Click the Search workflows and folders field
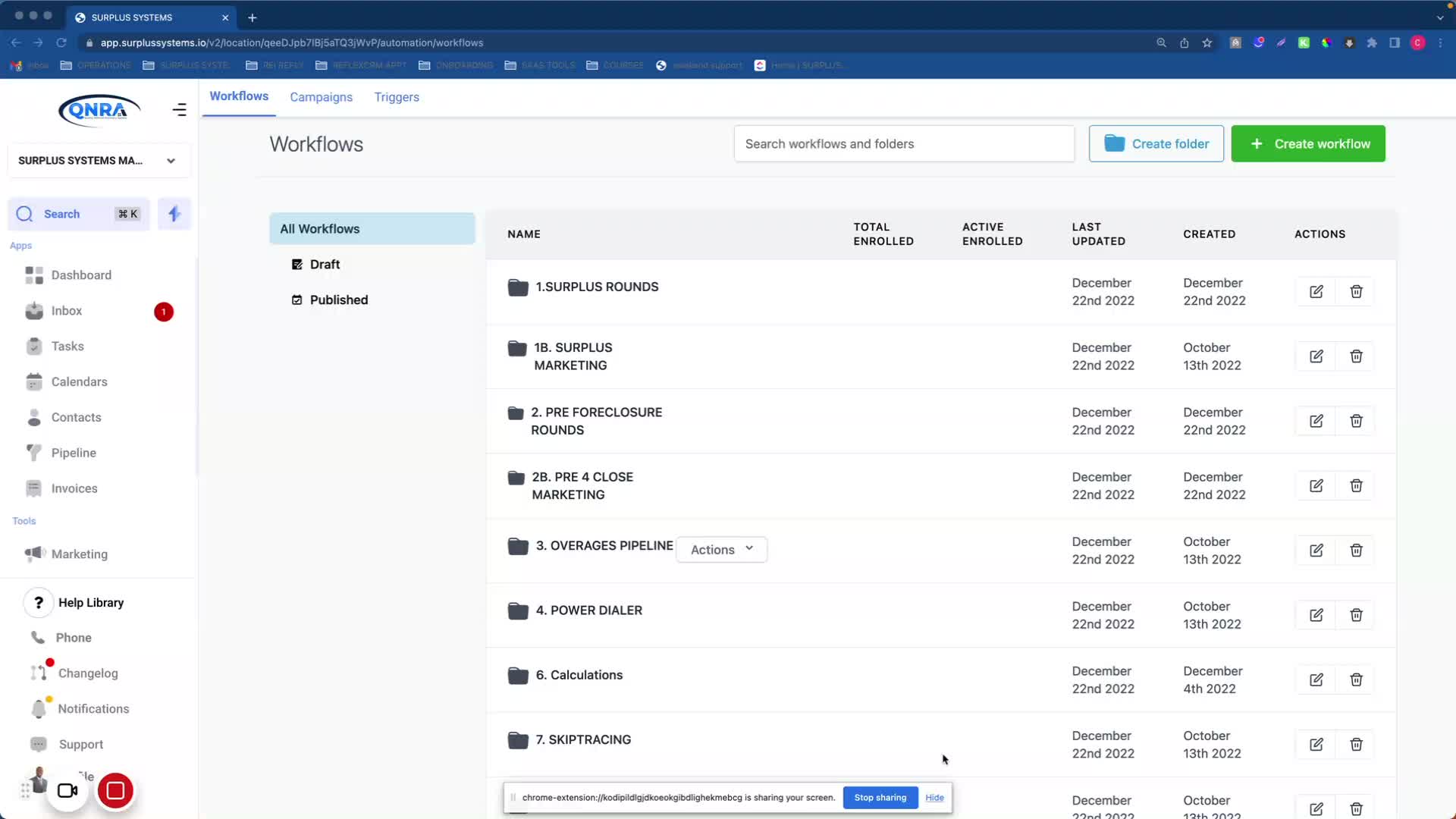The height and width of the screenshot is (819, 1456). 903,144
